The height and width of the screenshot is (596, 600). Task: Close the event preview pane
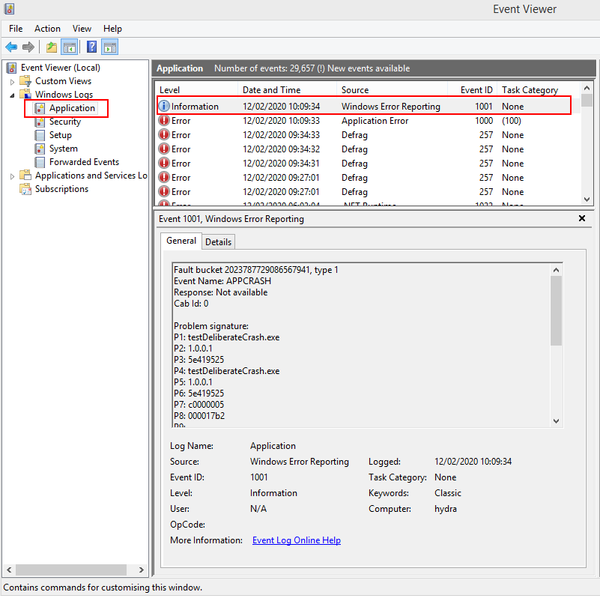click(x=582, y=218)
